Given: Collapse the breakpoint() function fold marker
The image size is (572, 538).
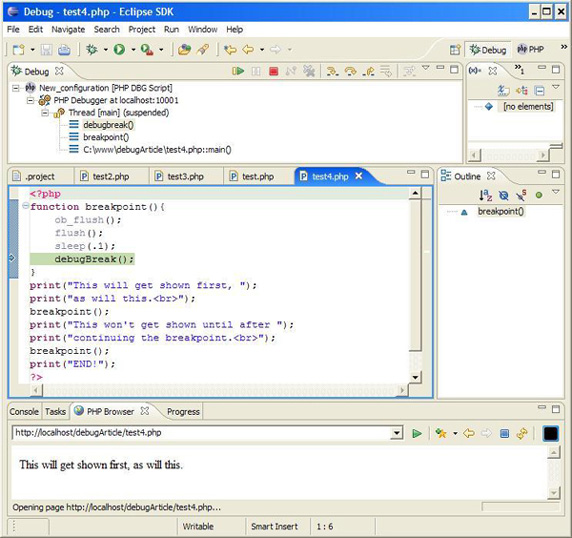Looking at the screenshot, I should (x=26, y=206).
